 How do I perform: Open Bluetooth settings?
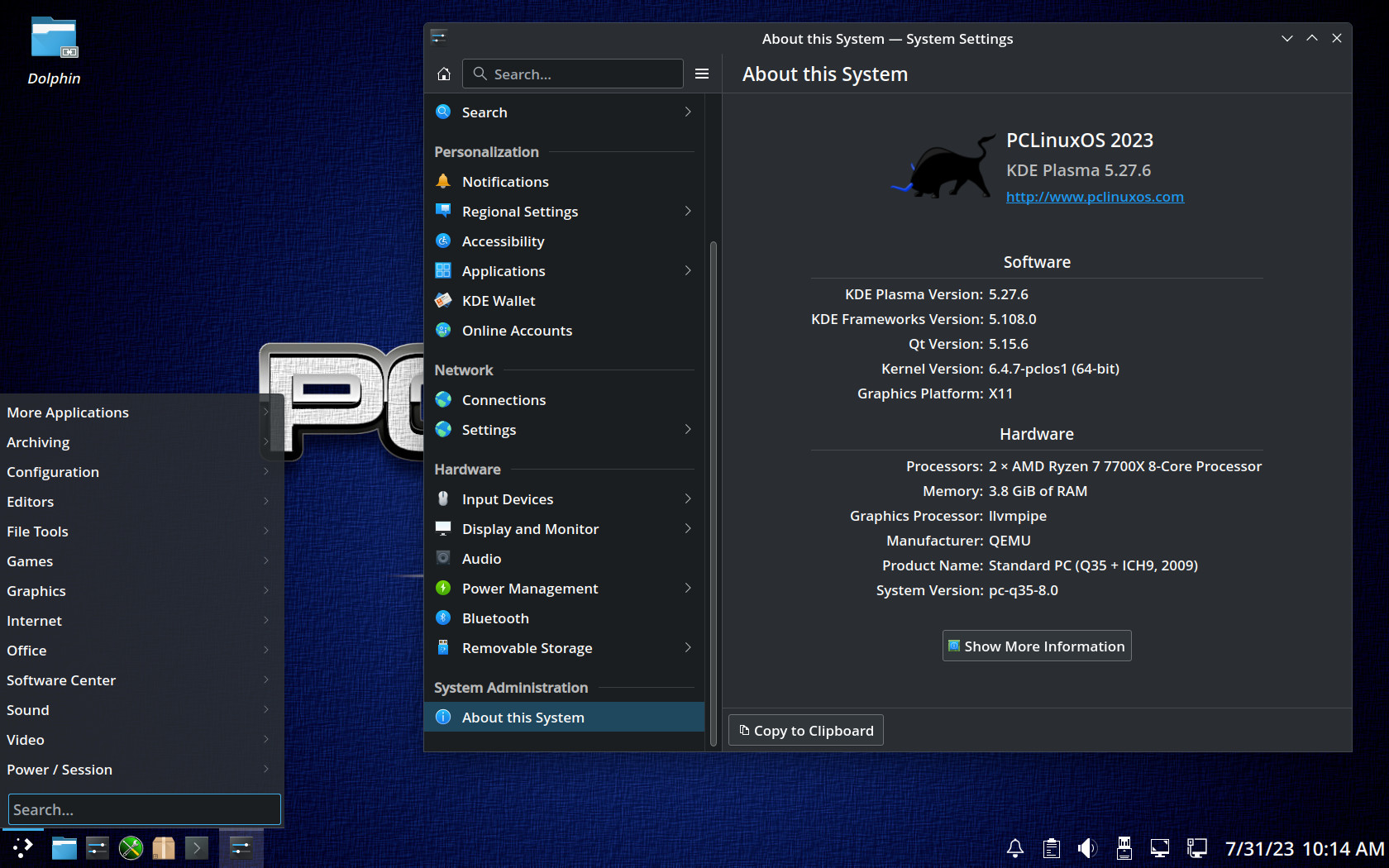click(x=564, y=618)
